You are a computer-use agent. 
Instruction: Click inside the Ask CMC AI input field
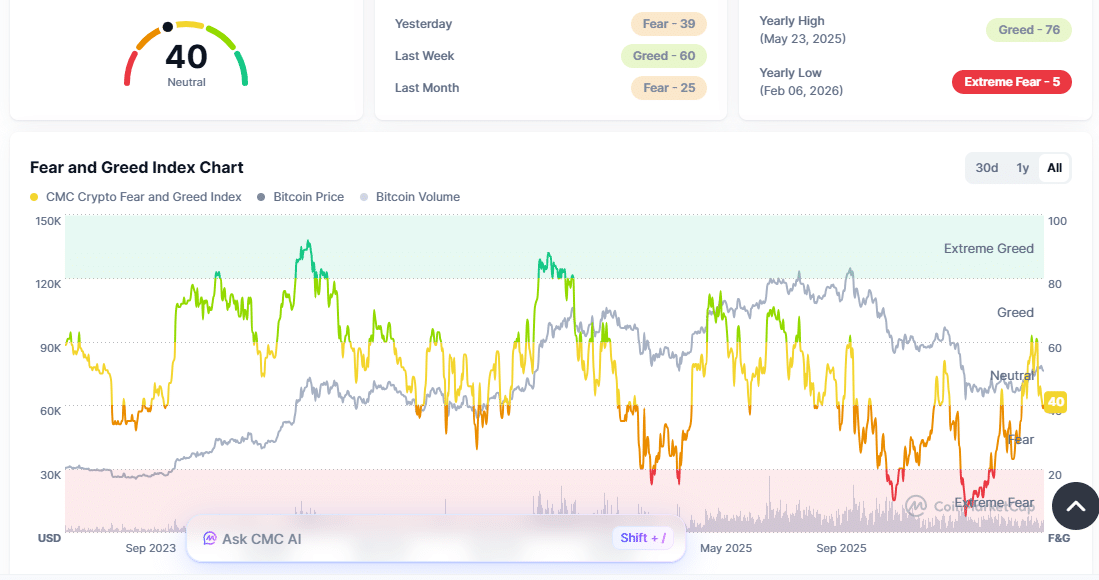[x=400, y=538]
